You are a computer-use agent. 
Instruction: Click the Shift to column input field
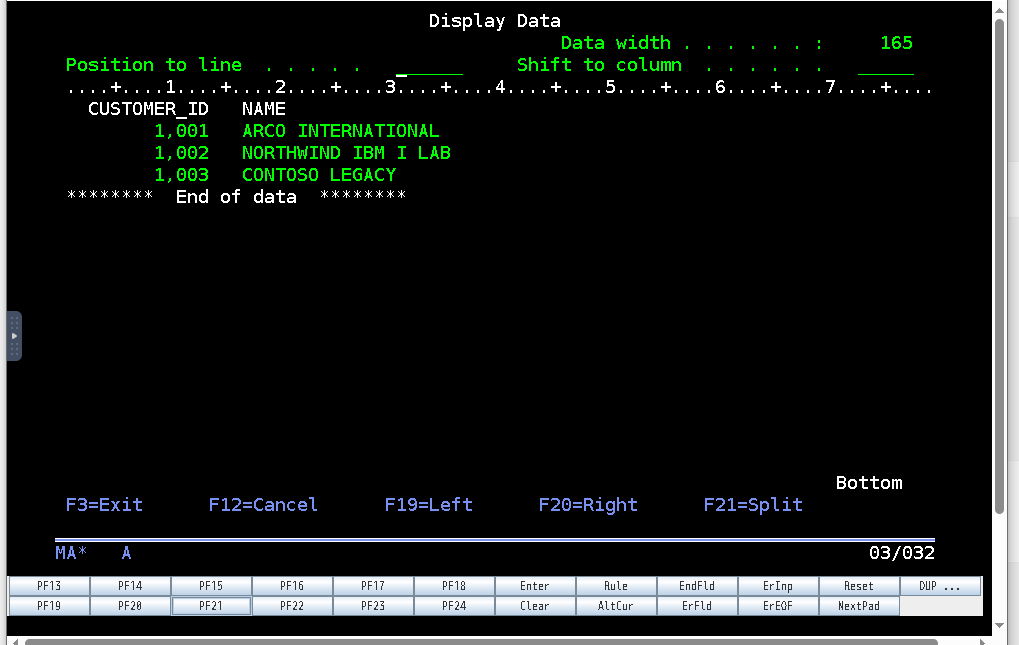point(886,66)
